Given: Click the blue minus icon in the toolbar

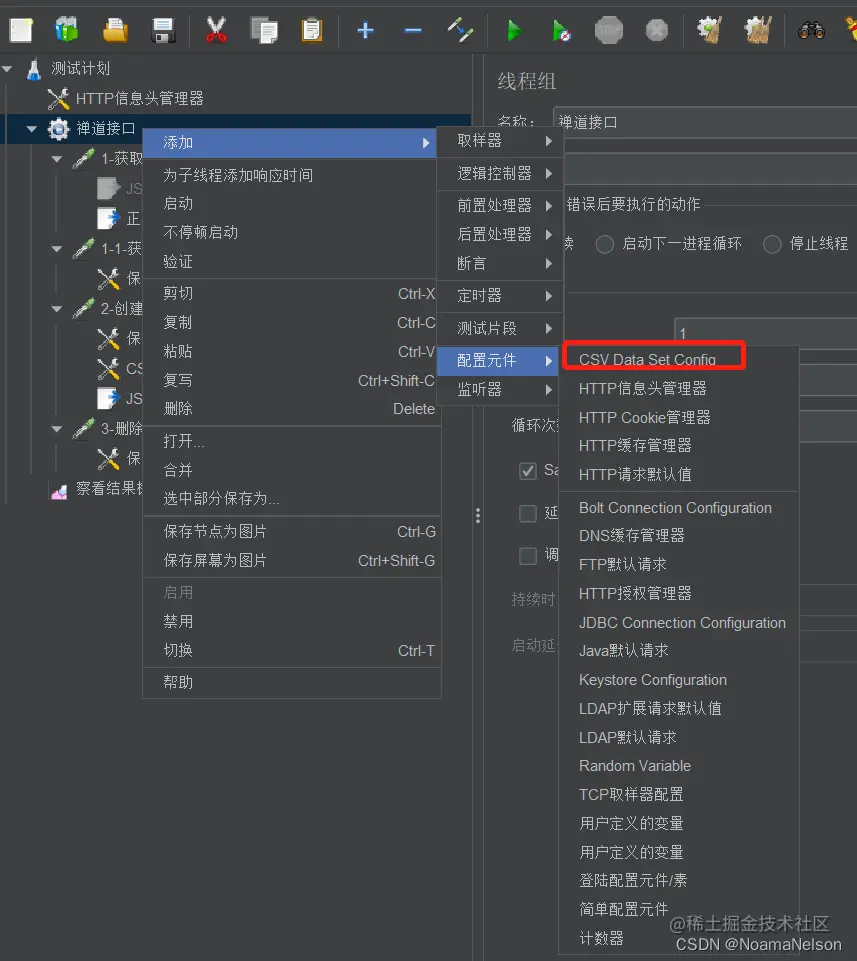Looking at the screenshot, I should [x=412, y=30].
